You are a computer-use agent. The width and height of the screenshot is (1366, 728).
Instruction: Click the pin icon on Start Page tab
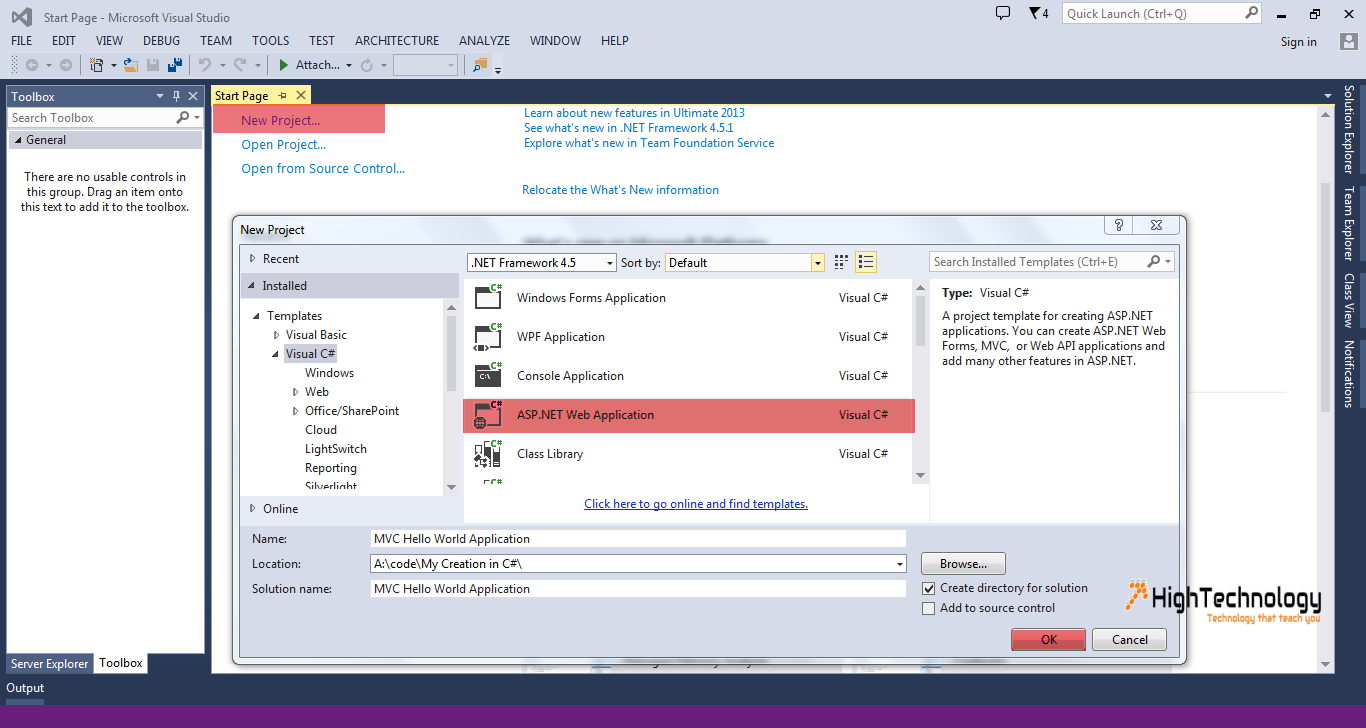click(282, 95)
